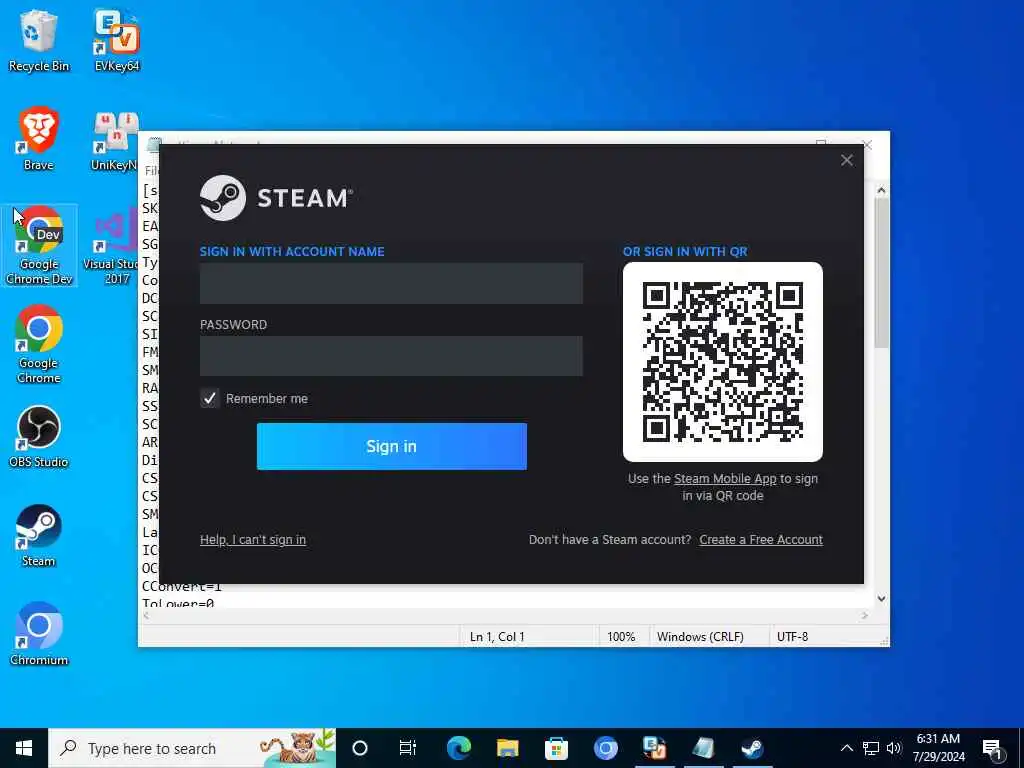1024x768 pixels.
Task: Select the Chromium desktop shortcut
Action: [x=39, y=634]
